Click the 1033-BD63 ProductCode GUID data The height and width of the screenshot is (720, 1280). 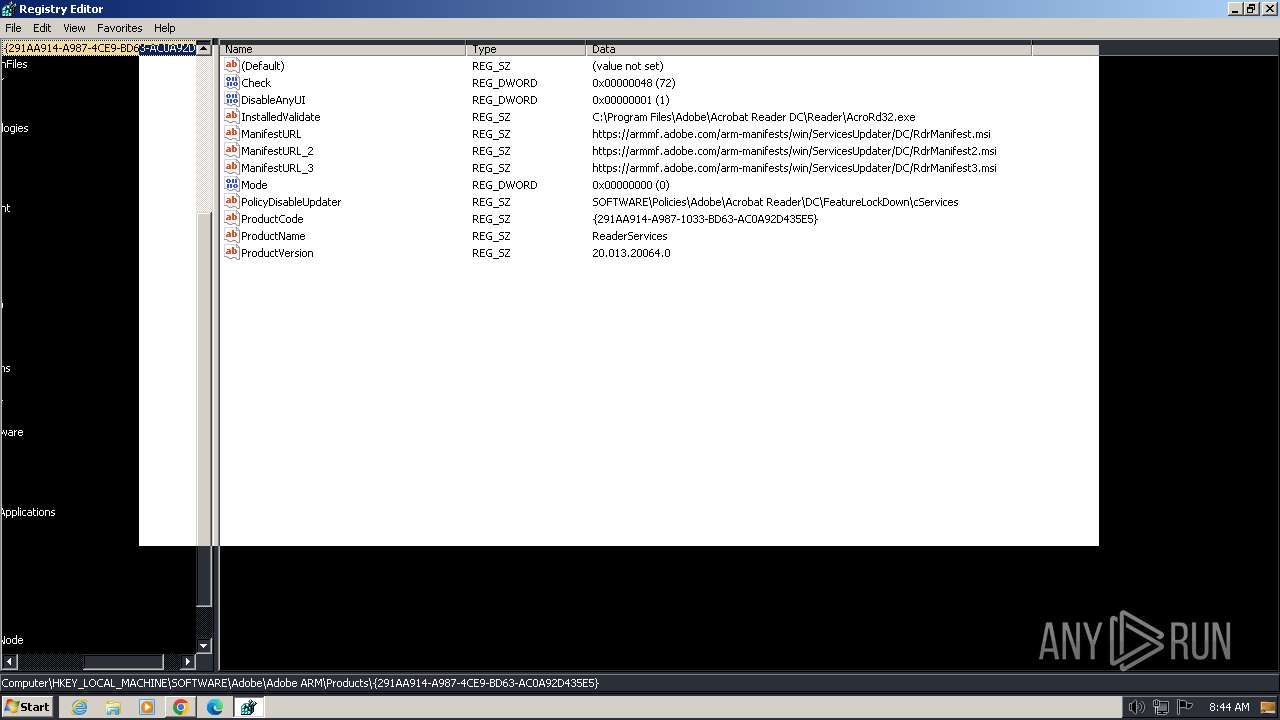(705, 219)
